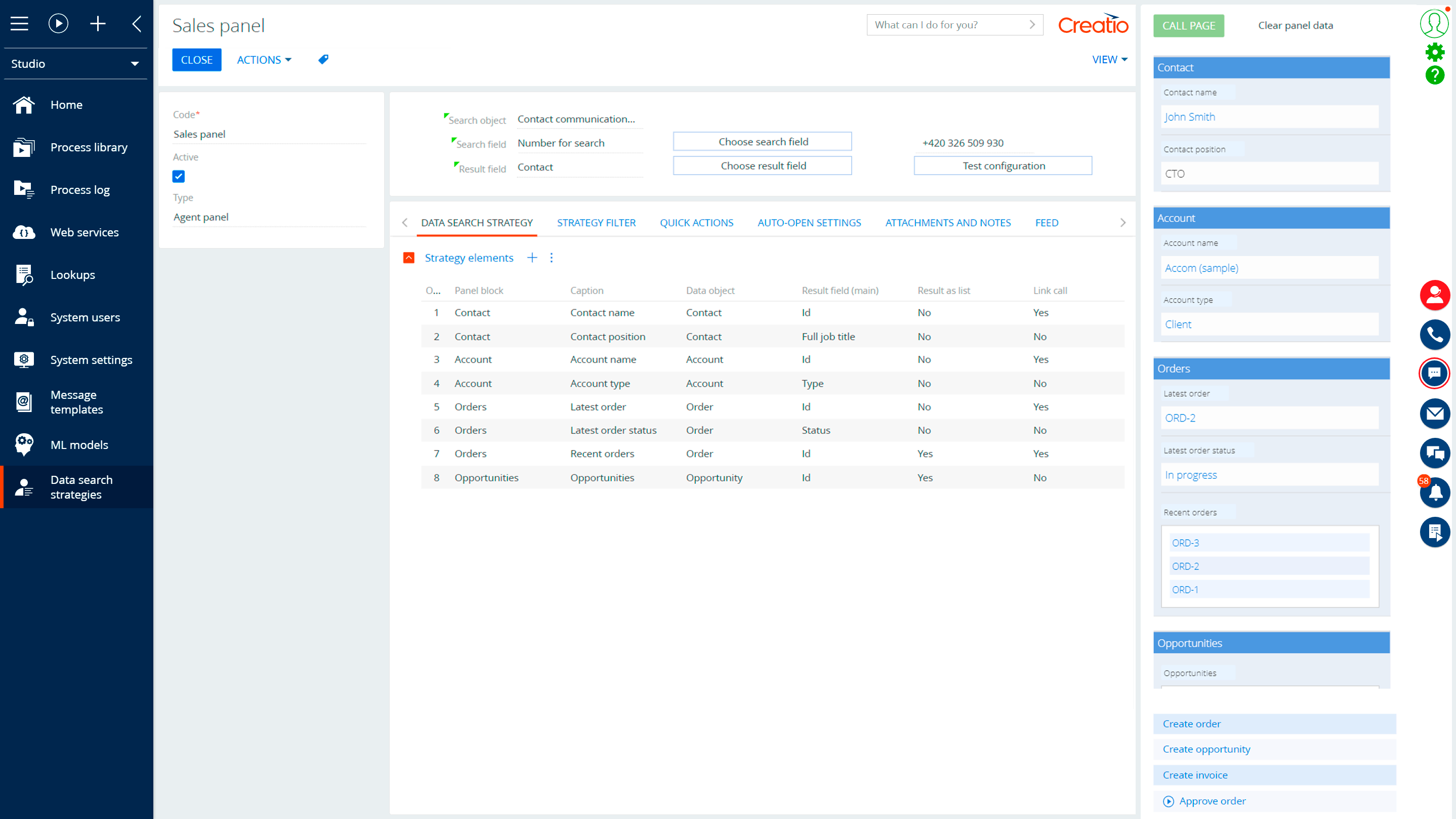Image resolution: width=1456 pixels, height=819 pixels.
Task: Click the Create opportunity link
Action: [1207, 749]
